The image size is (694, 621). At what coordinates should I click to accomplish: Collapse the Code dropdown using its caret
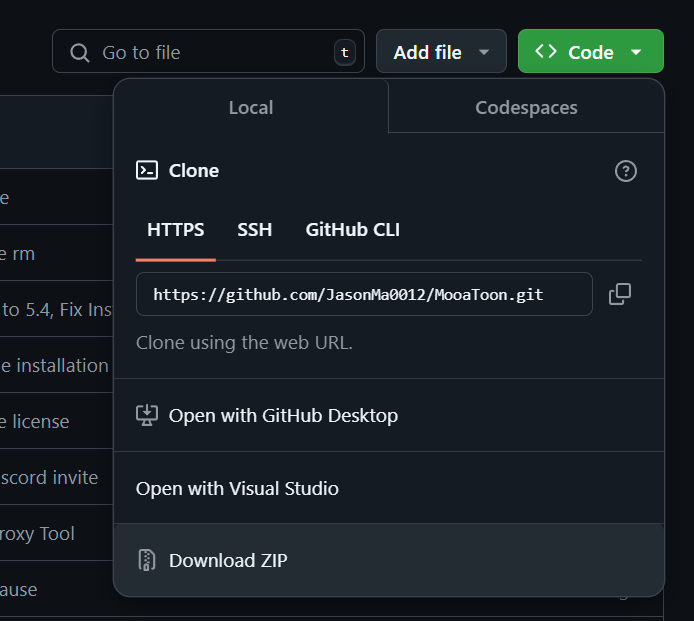[x=636, y=52]
